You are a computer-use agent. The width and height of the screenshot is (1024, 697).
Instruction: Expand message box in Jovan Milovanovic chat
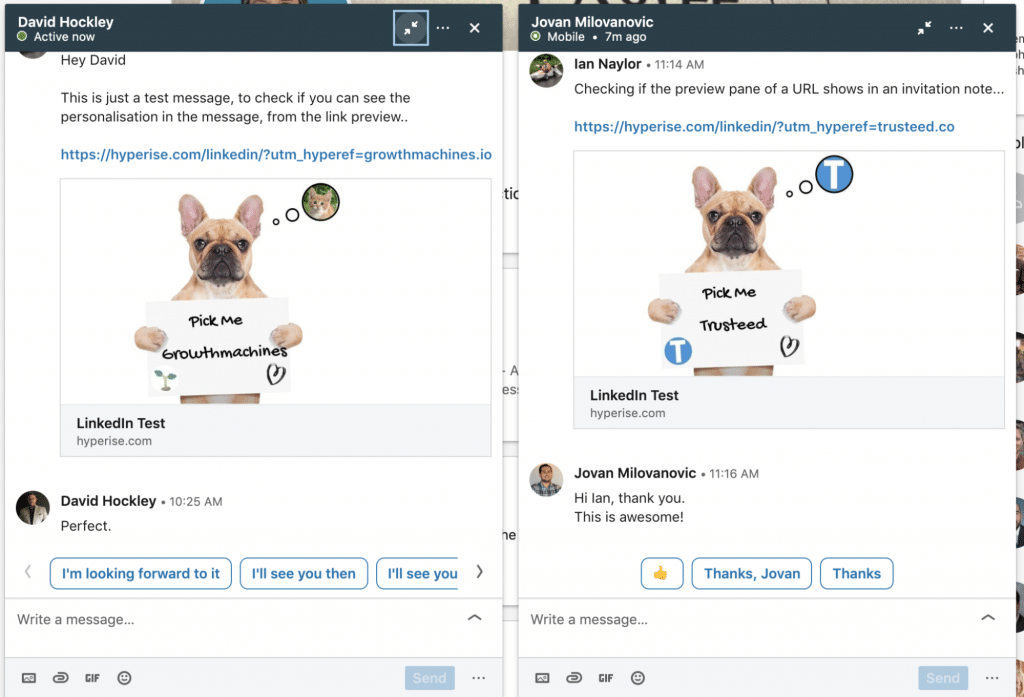tap(988, 618)
